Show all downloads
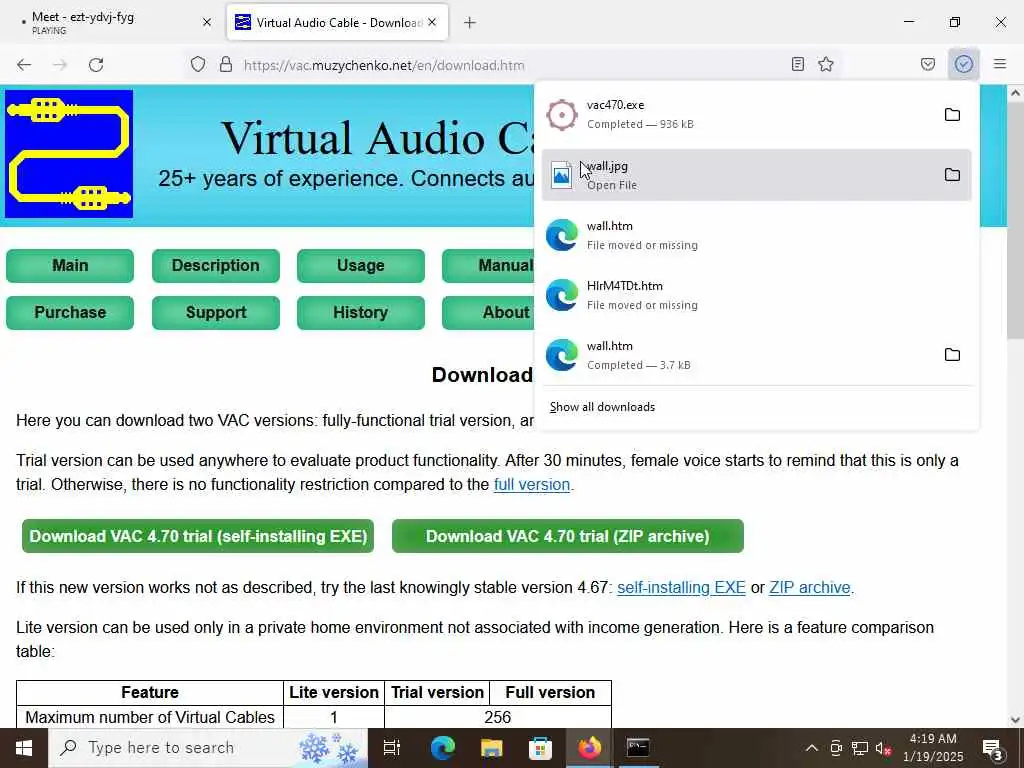 tap(602, 407)
